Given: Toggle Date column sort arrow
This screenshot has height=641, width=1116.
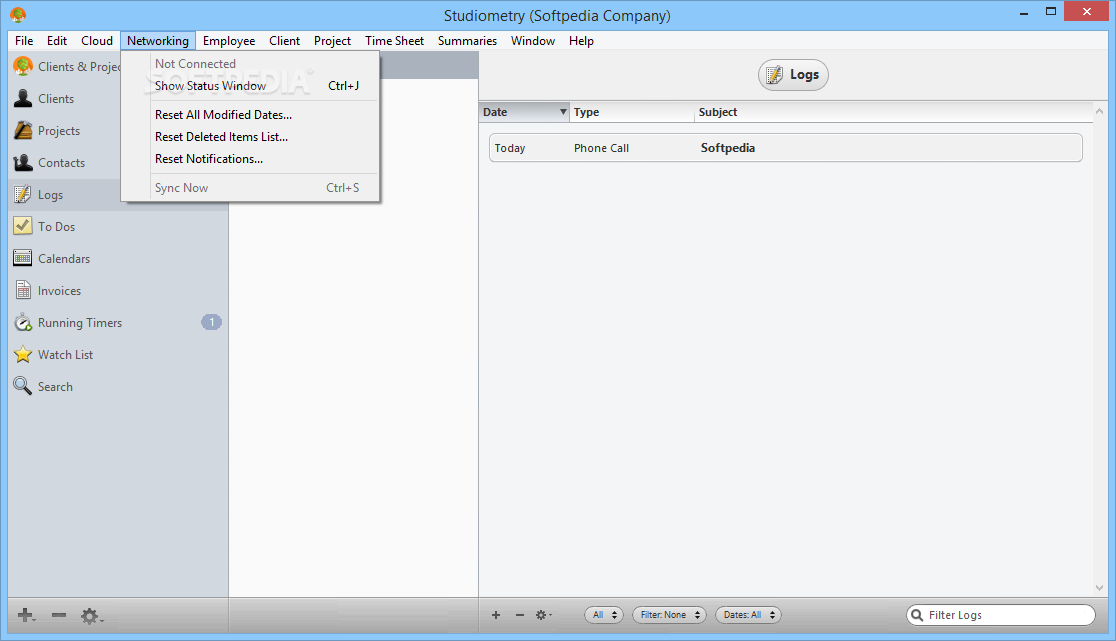Looking at the screenshot, I should (563, 112).
